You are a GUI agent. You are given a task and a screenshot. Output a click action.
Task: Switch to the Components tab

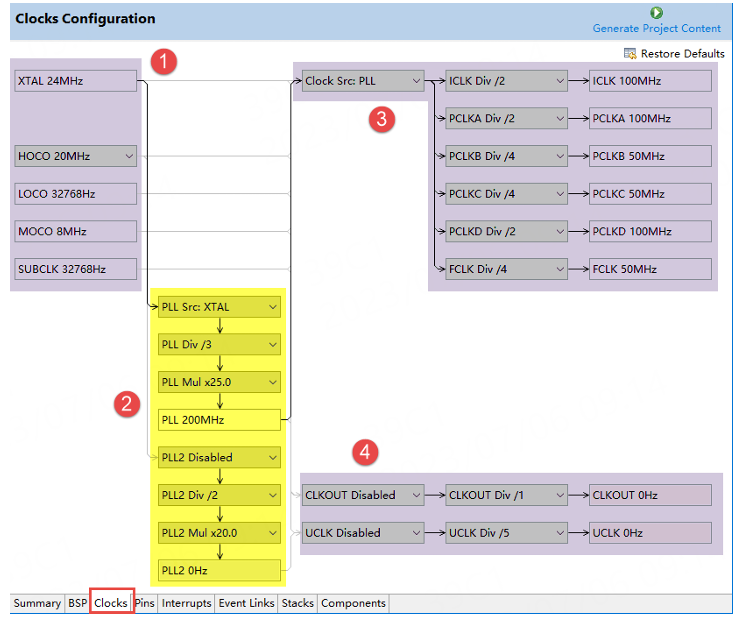(x=353, y=603)
